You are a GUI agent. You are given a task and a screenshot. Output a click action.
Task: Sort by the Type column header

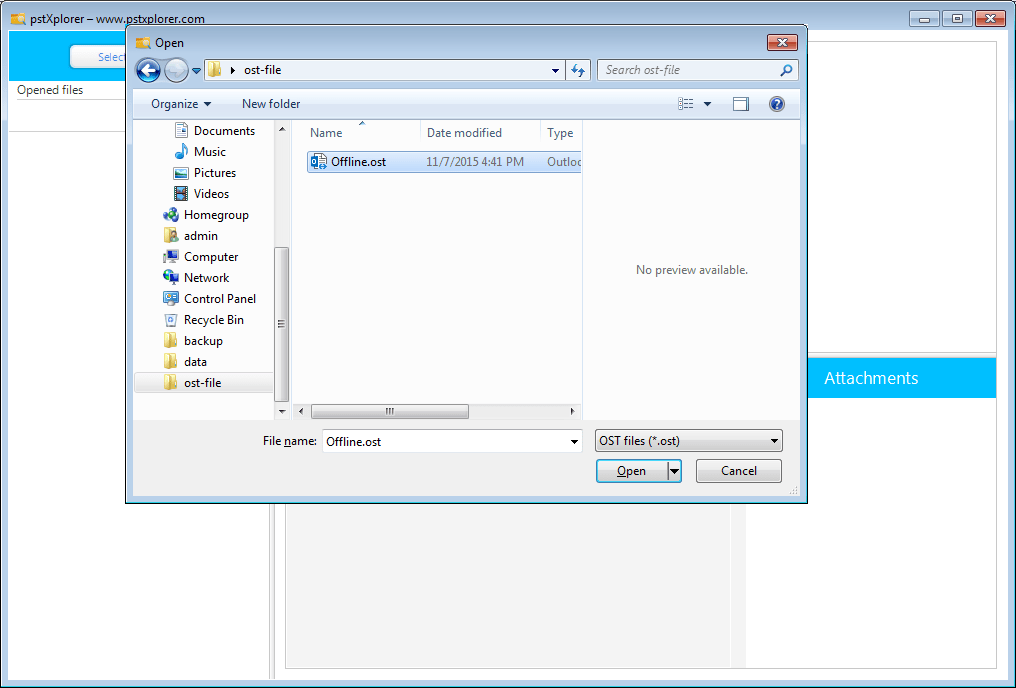[560, 133]
